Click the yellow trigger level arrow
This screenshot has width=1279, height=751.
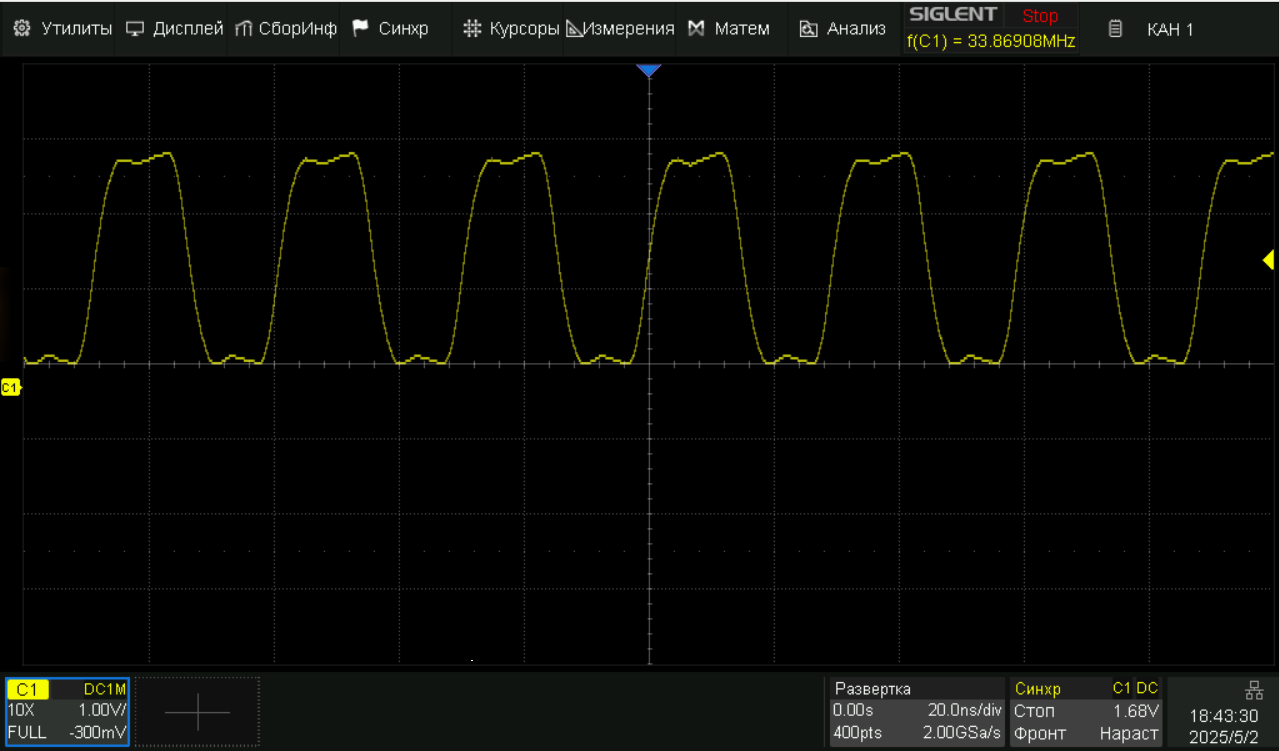click(1268, 261)
